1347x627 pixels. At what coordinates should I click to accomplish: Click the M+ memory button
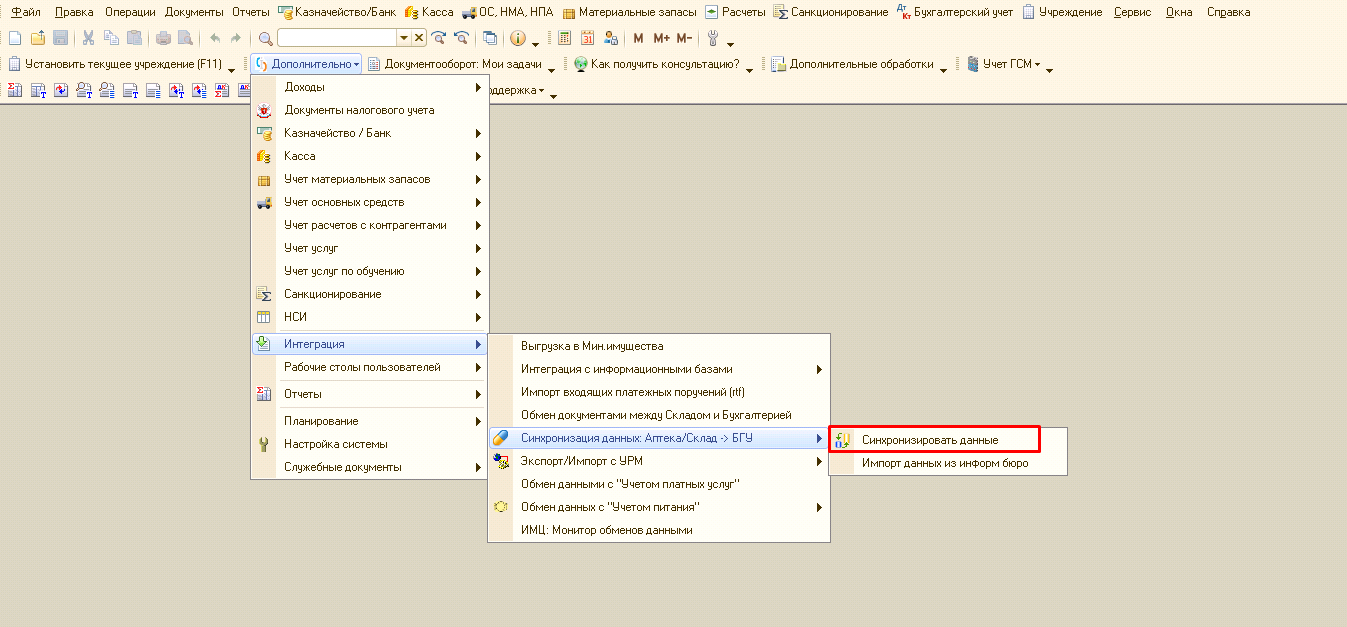[x=661, y=38]
